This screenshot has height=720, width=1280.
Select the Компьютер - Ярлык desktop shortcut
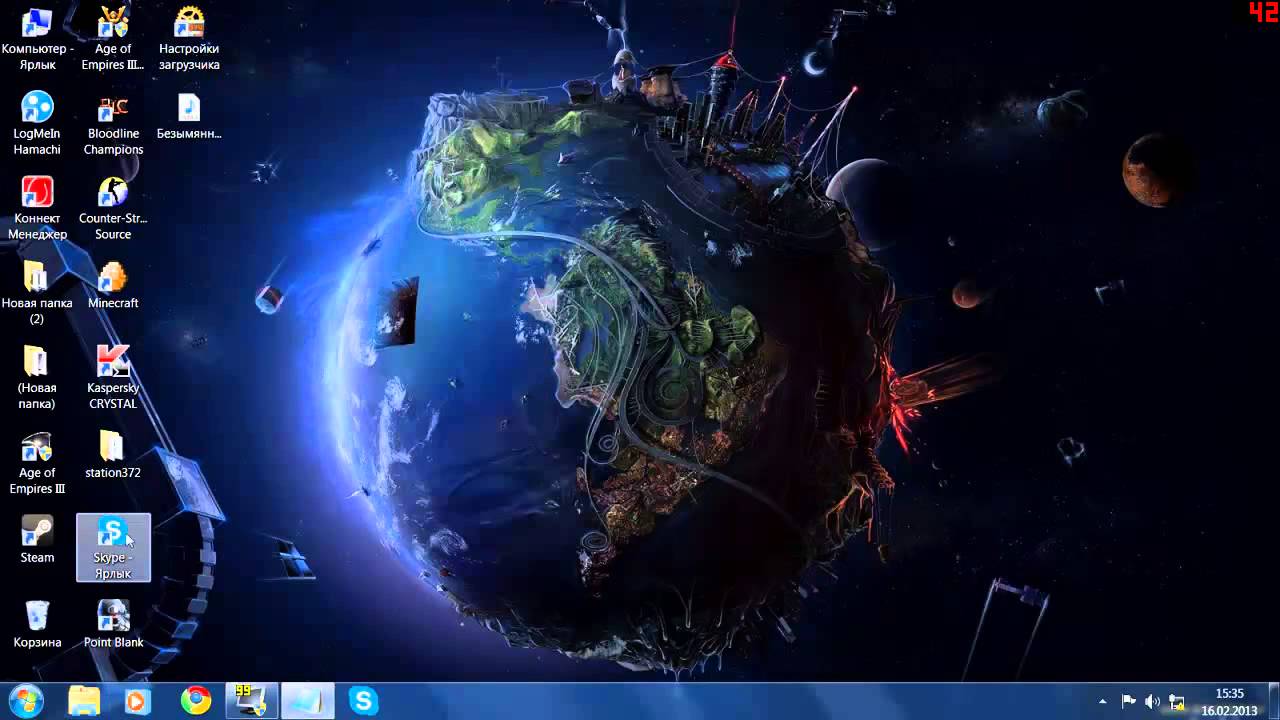pyautogui.click(x=37, y=40)
